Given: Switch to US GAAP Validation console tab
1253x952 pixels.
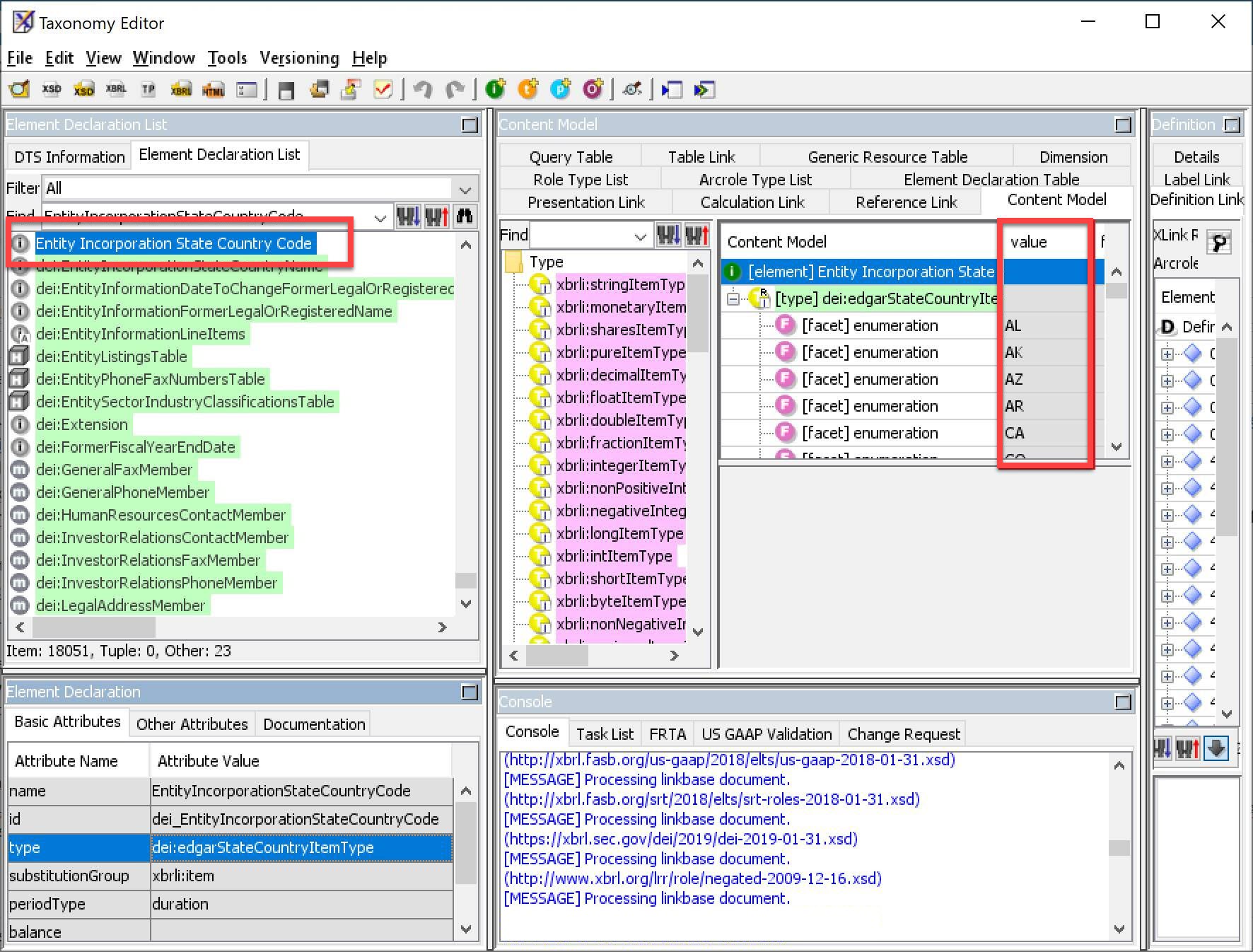Looking at the screenshot, I should click(767, 734).
